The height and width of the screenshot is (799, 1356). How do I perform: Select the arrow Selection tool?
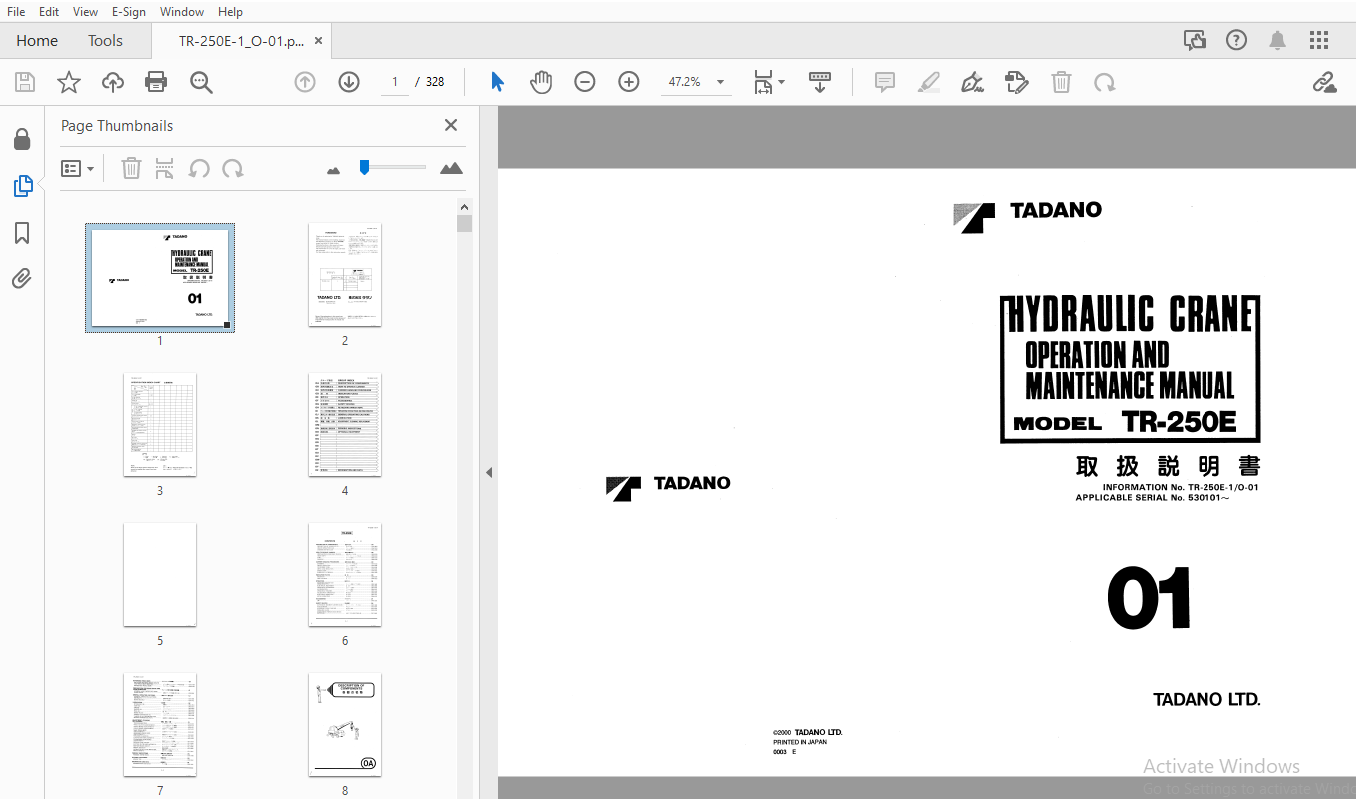(x=497, y=82)
